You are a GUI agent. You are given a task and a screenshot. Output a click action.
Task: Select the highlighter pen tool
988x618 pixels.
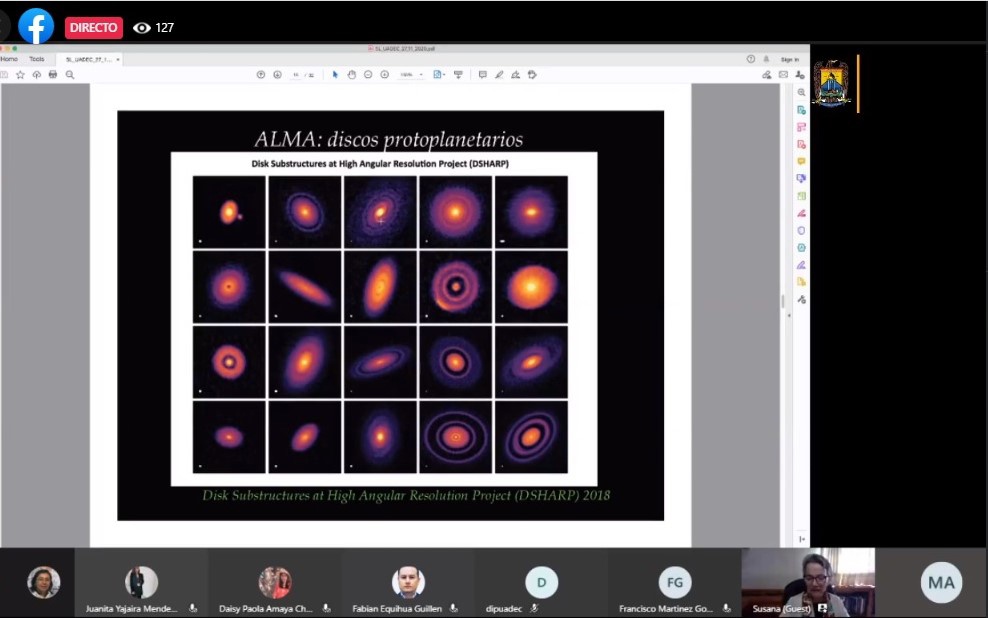click(499, 75)
